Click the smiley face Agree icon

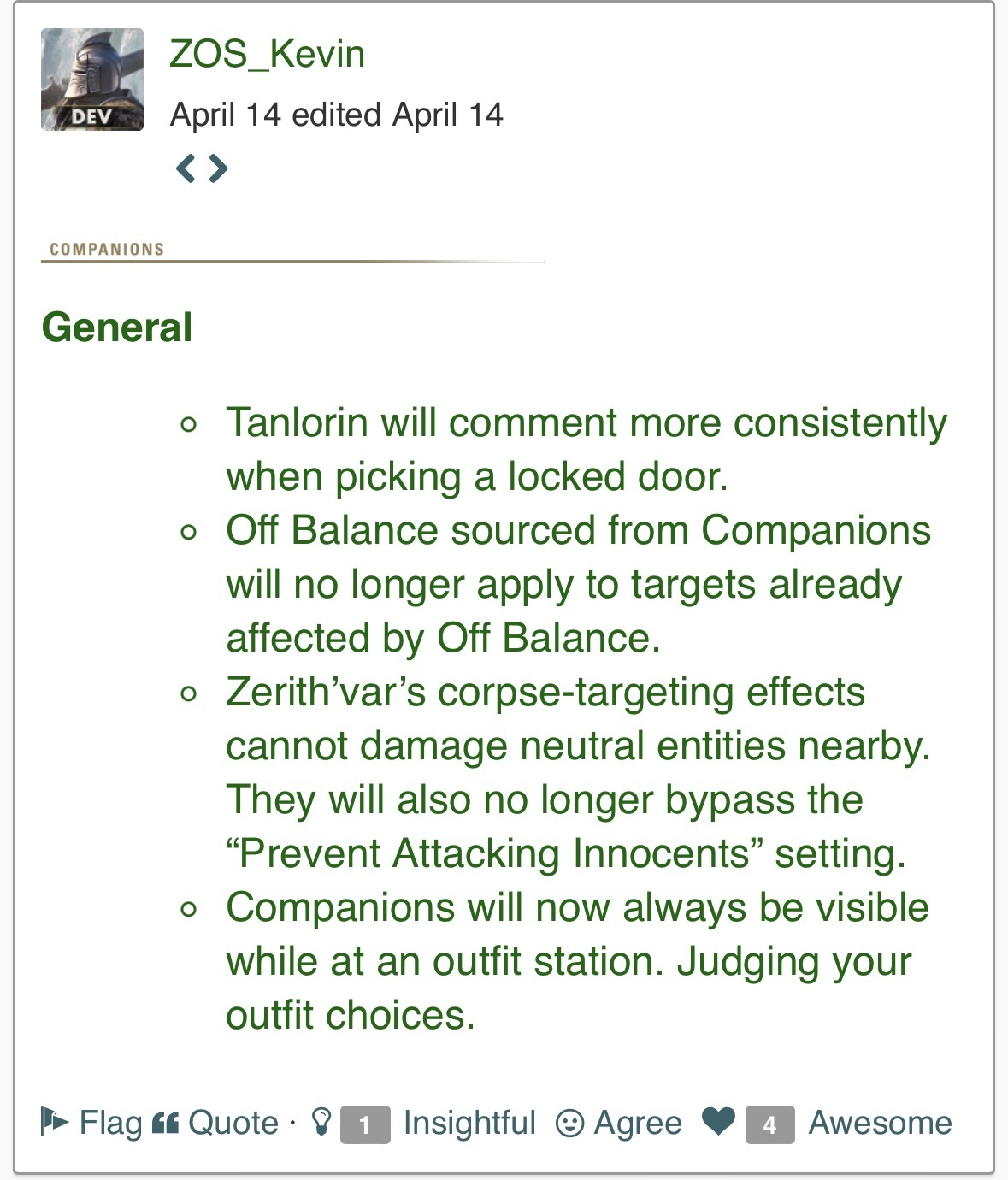[569, 1123]
